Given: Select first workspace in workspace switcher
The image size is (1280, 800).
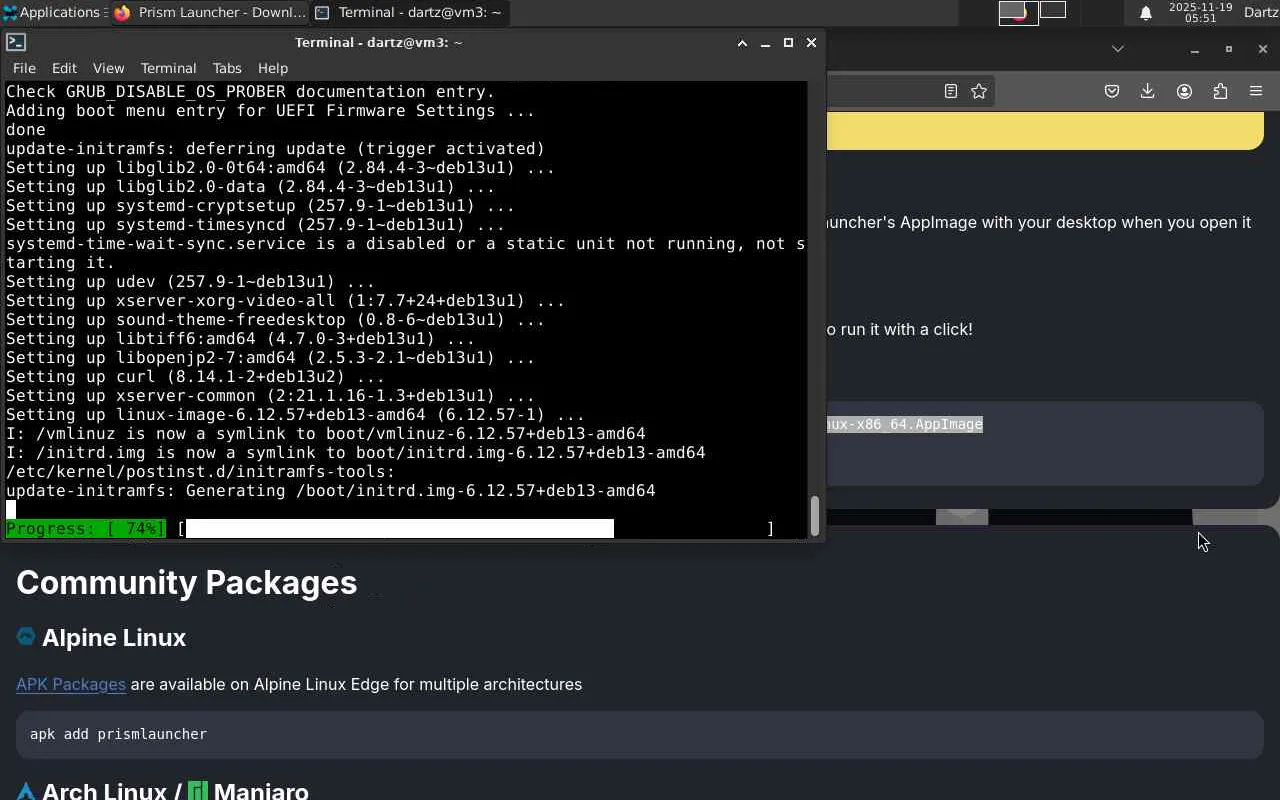Looking at the screenshot, I should [x=1018, y=12].
